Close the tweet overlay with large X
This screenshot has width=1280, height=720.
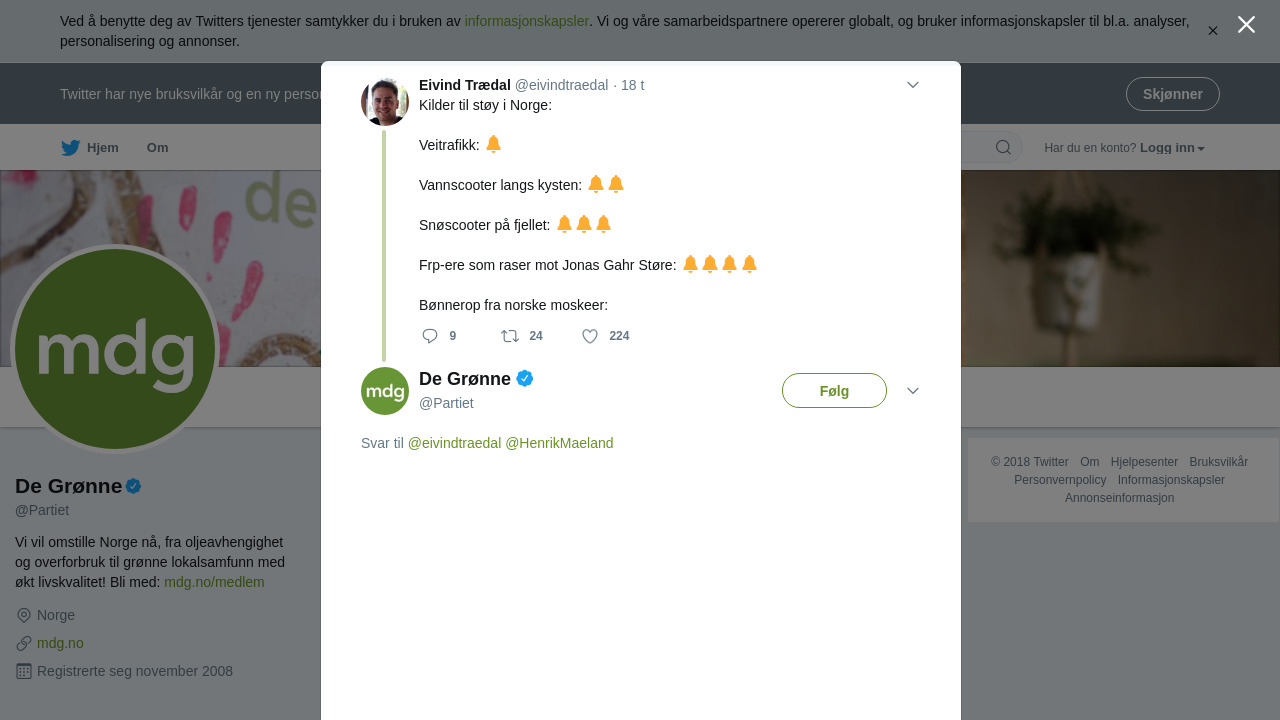coord(1246,25)
